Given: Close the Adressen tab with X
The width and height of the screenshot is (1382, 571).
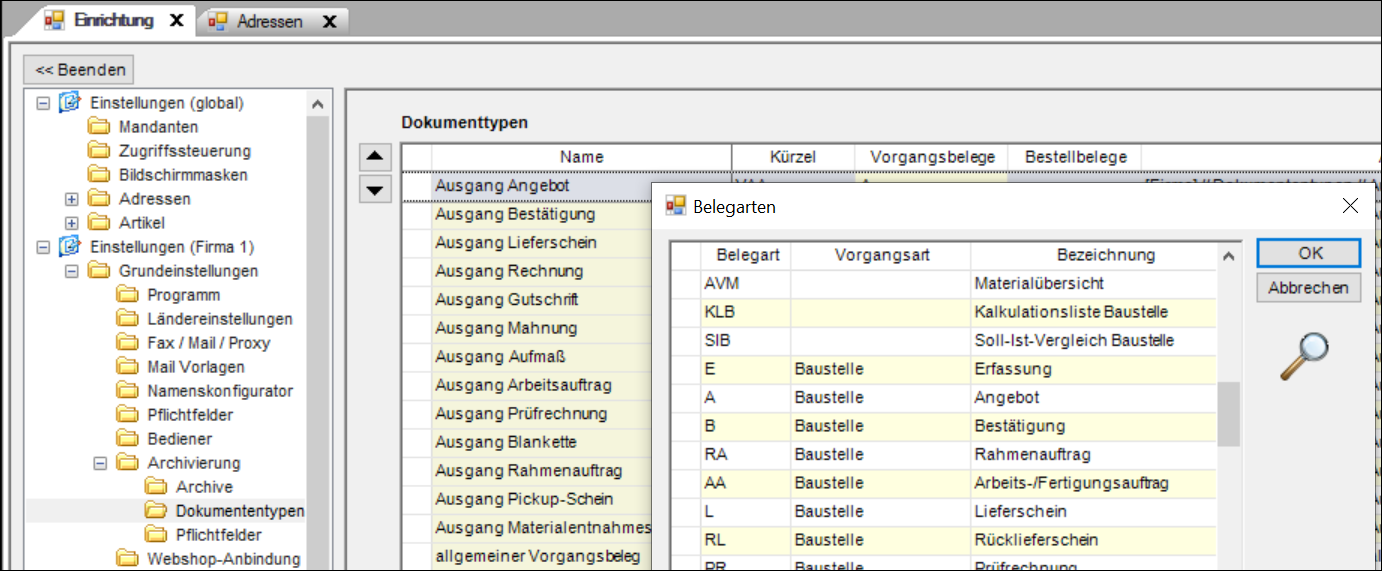Looking at the screenshot, I should click(328, 21).
